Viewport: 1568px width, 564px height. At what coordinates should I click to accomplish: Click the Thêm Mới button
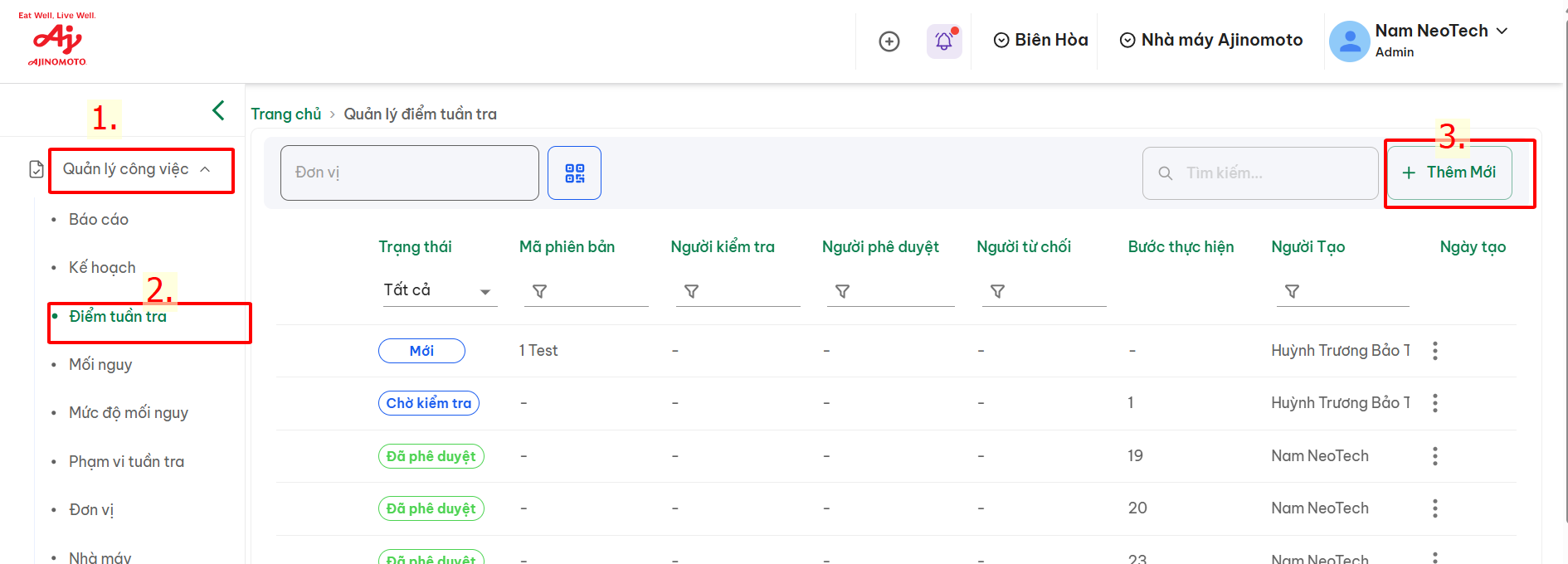(1449, 173)
